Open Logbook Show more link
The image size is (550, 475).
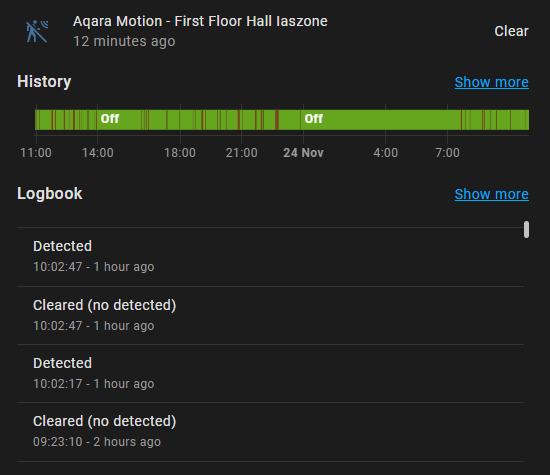491,194
